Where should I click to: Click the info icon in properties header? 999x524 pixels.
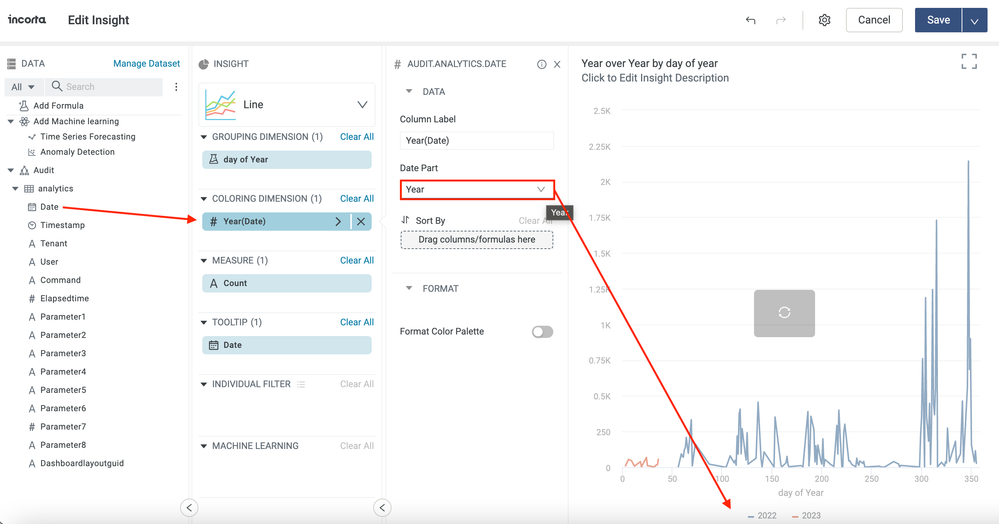click(x=542, y=64)
